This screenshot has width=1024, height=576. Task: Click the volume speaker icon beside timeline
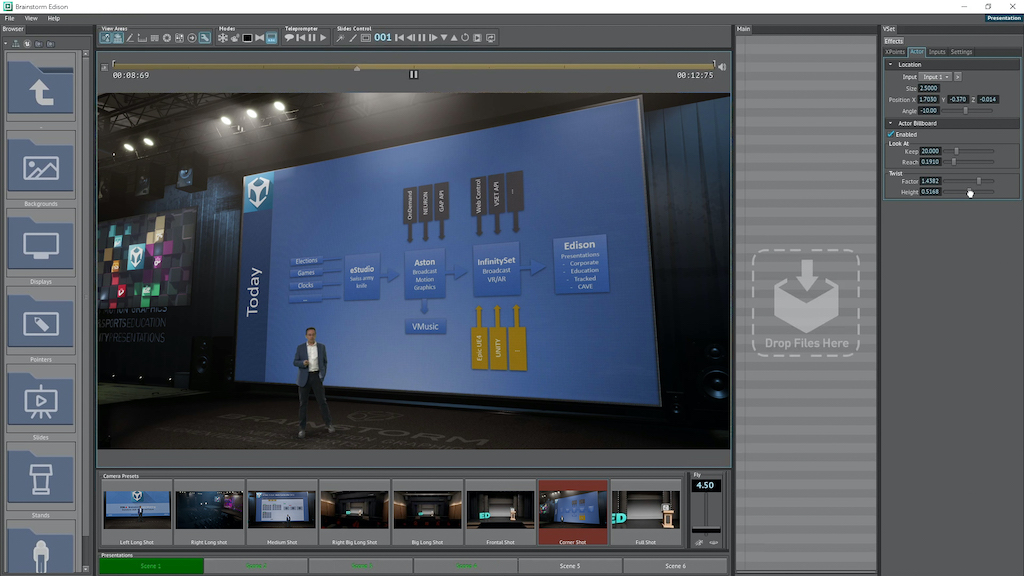tap(722, 67)
